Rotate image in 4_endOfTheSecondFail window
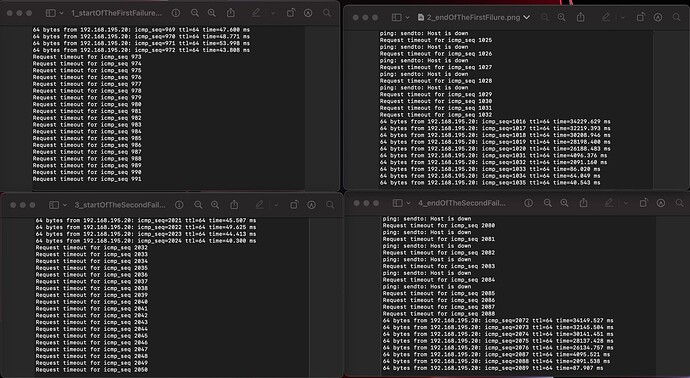The height and width of the screenshot is (378, 690). click(x=643, y=203)
